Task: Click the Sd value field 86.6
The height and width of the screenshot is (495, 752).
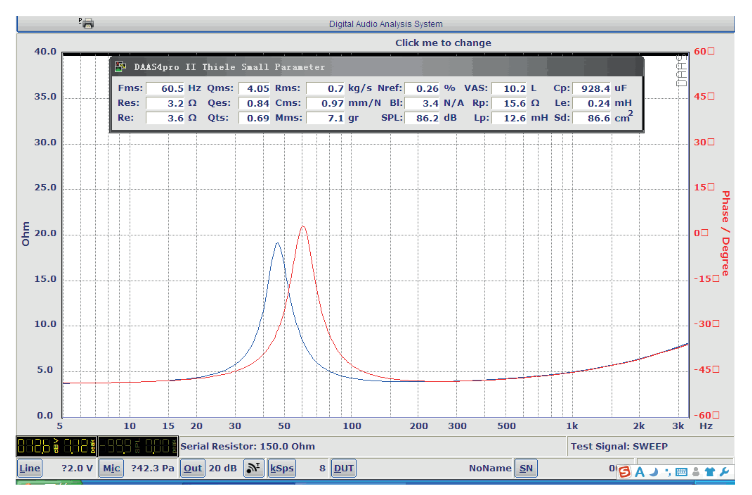Action: click(x=592, y=118)
